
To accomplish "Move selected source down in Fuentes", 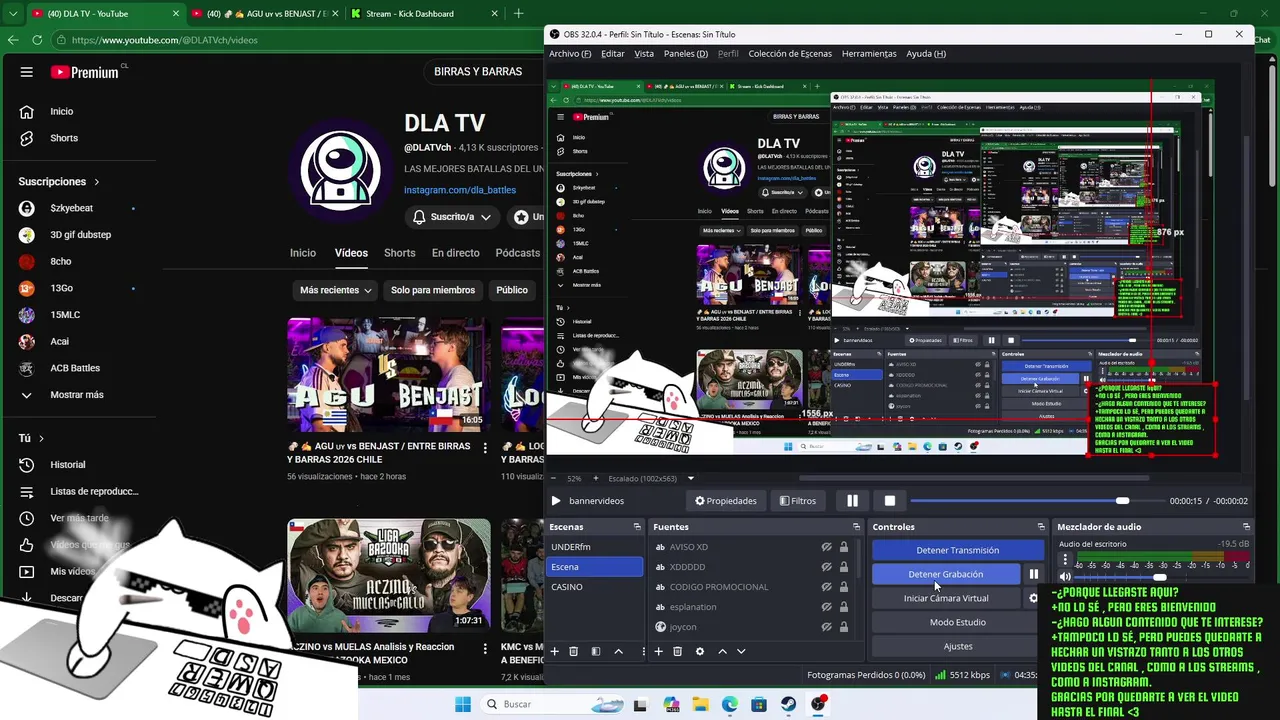I will 741,652.
